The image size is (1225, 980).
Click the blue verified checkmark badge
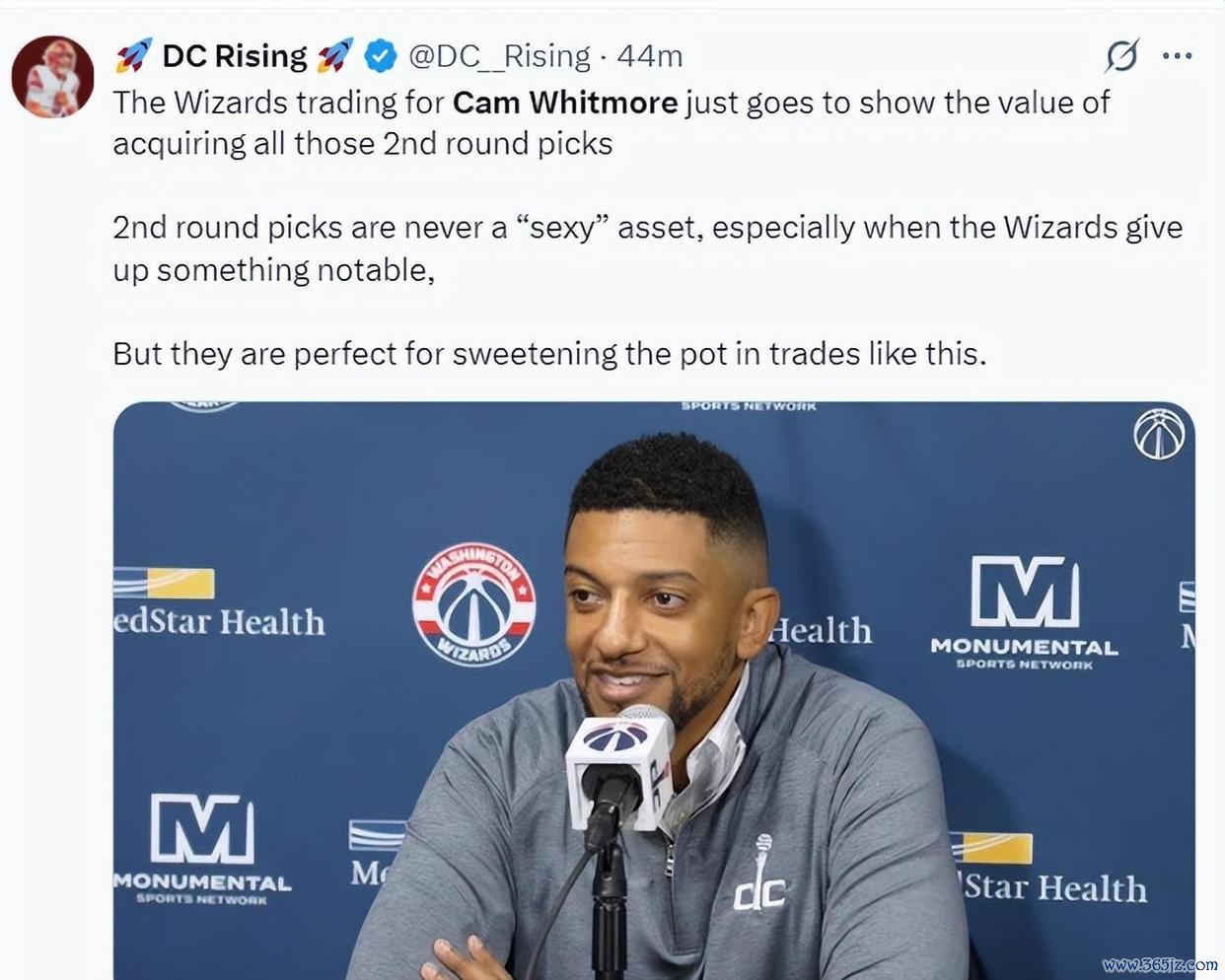coord(381,56)
